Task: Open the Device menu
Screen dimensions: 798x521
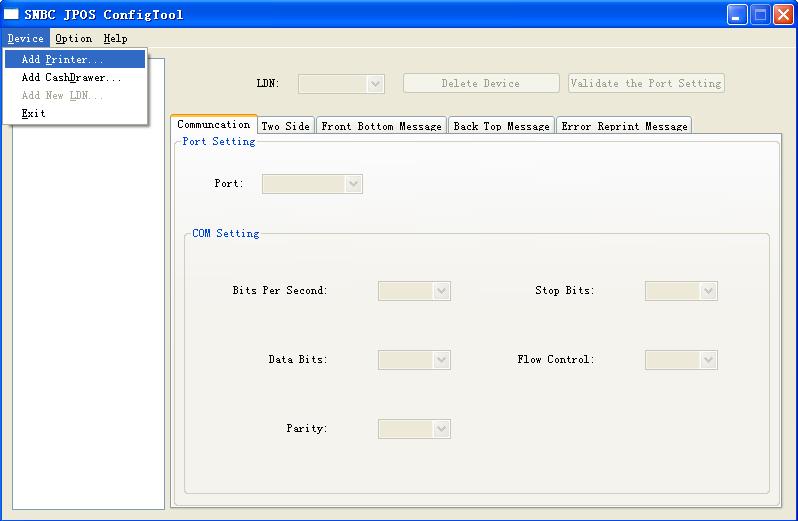Action: tap(25, 38)
